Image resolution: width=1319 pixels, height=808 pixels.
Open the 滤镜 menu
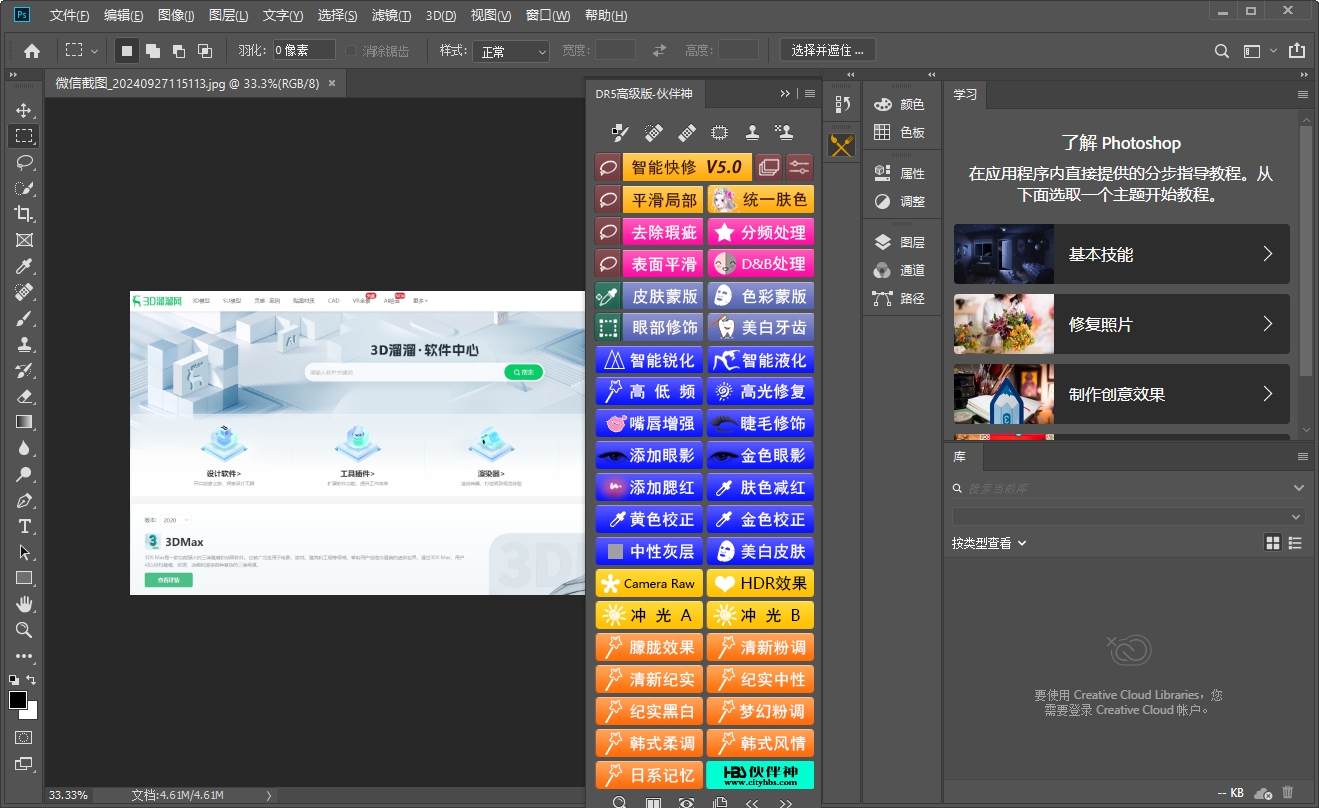pyautogui.click(x=391, y=16)
